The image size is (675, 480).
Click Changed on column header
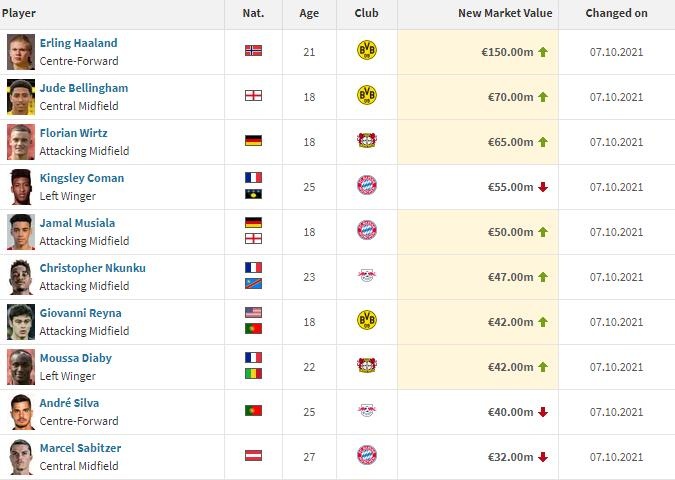point(616,13)
